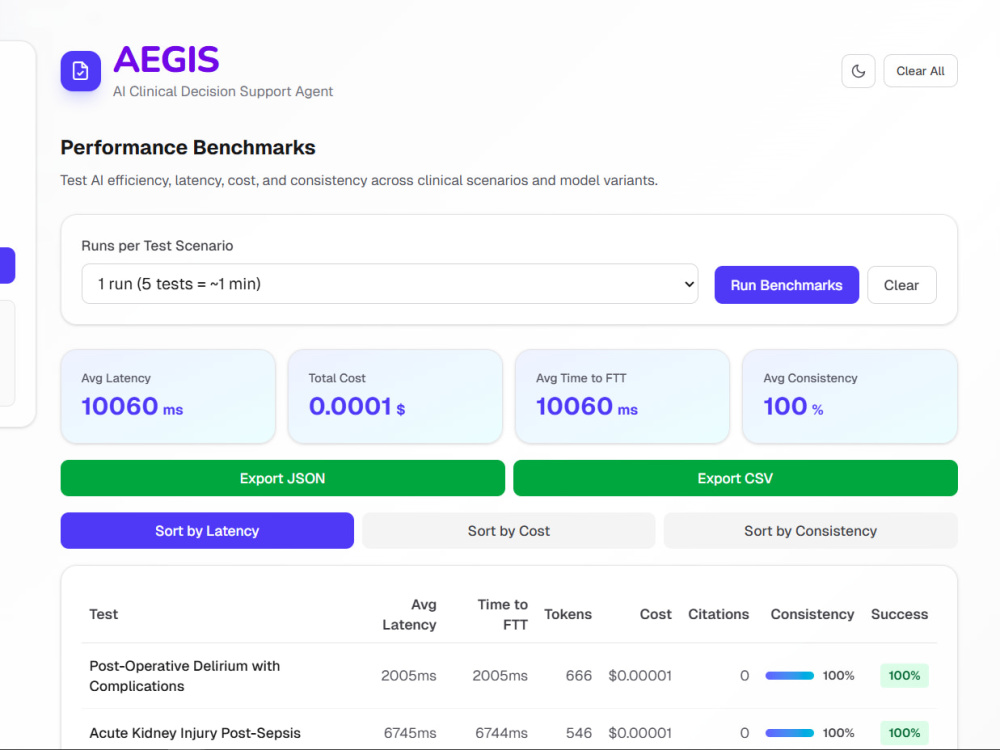Switch to Sort by Latency tab

click(x=207, y=531)
